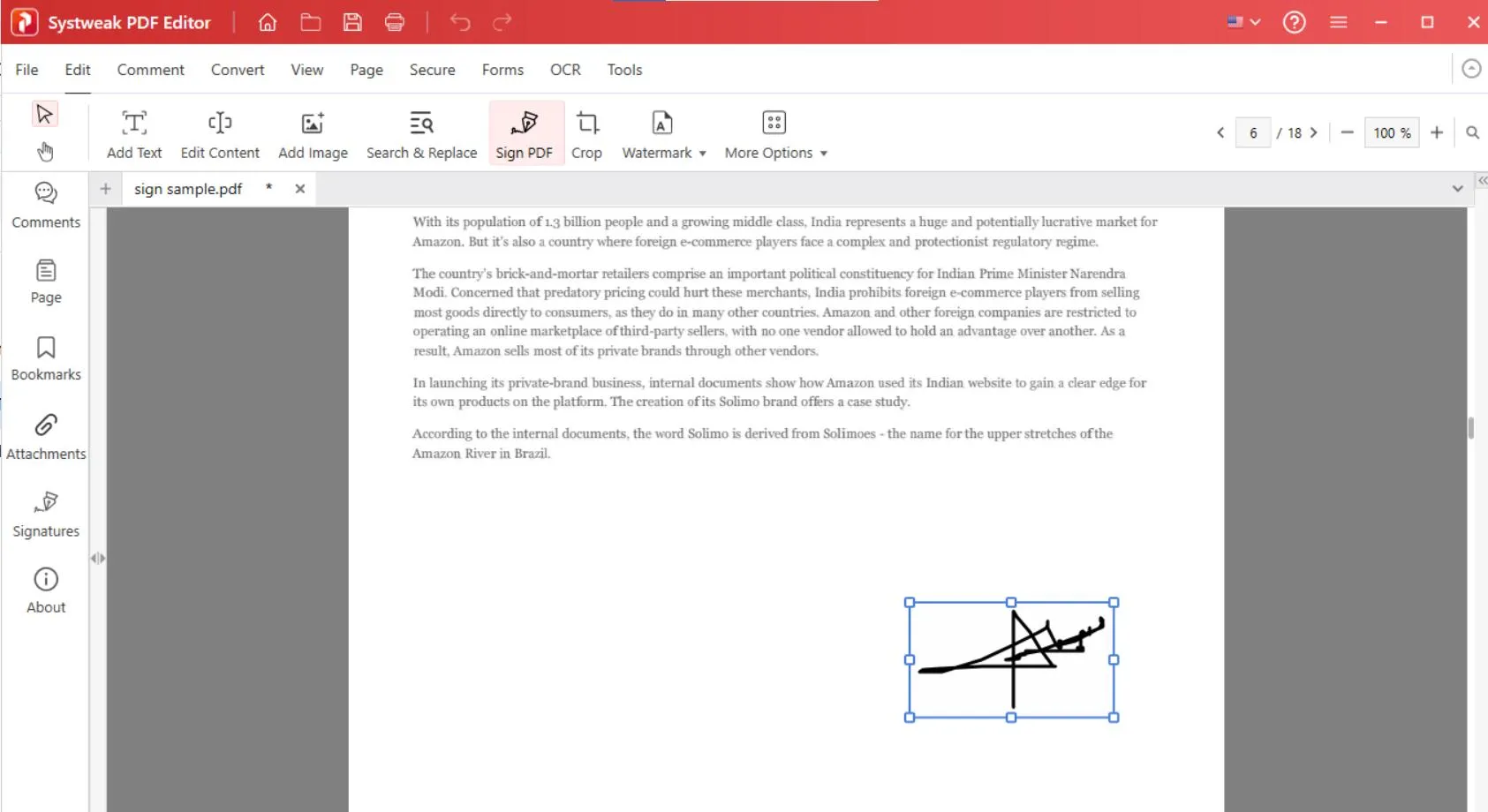1488x812 pixels.
Task: Show the Bookmarks panel
Action: click(46, 358)
